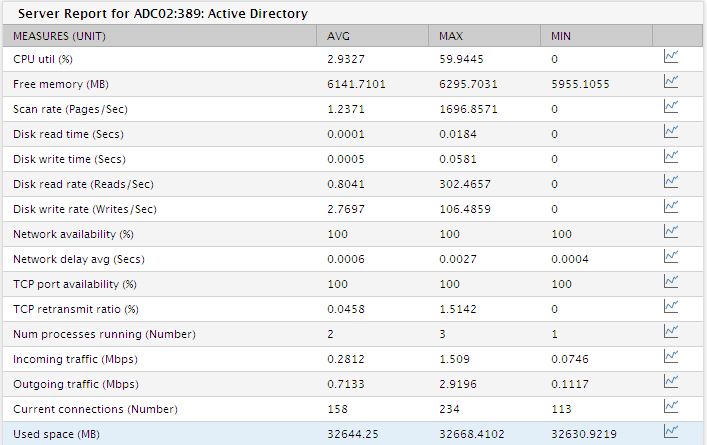The height and width of the screenshot is (445, 707).
Task: Select the 'Network availability (%)' label
Action: coord(73,234)
